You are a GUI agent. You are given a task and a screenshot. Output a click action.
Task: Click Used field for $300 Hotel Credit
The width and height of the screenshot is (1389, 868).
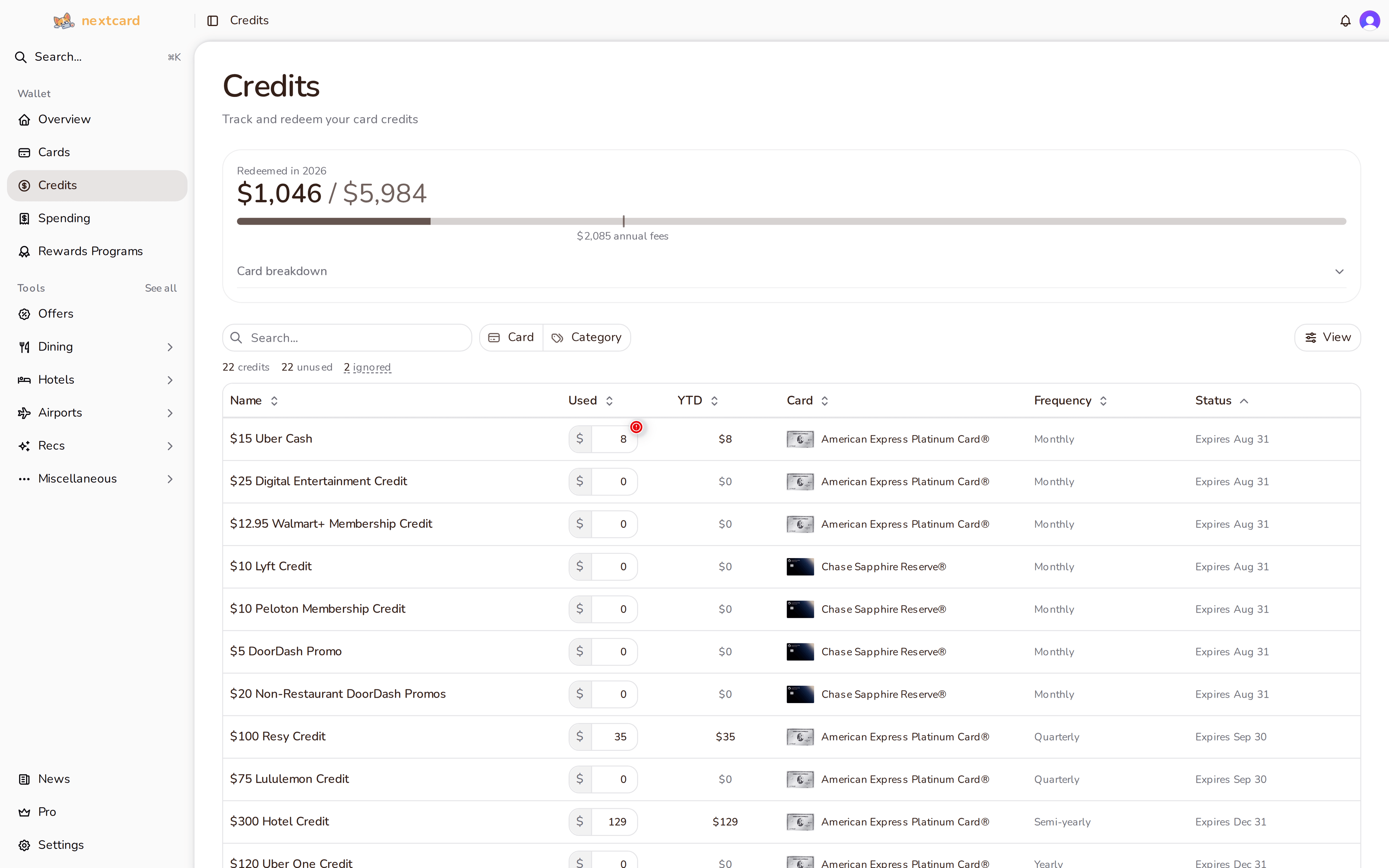click(x=614, y=821)
